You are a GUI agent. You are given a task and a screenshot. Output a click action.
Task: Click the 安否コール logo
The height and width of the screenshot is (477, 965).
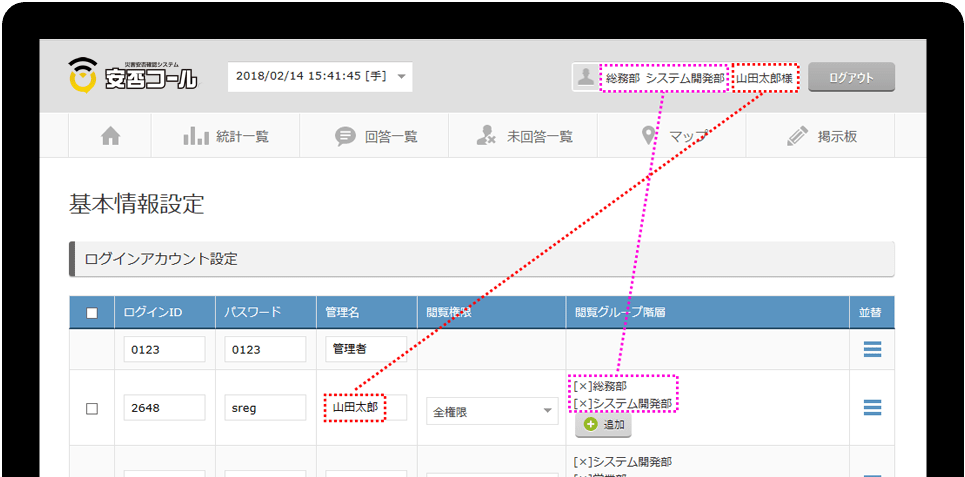(x=133, y=75)
